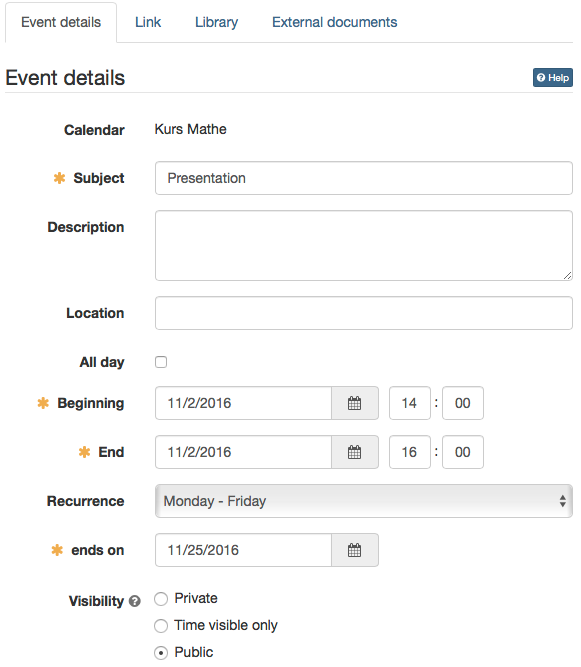Image resolution: width=581 pixels, height=667 pixels.
Task: Select Public visibility radio button
Action: pyautogui.click(x=161, y=653)
